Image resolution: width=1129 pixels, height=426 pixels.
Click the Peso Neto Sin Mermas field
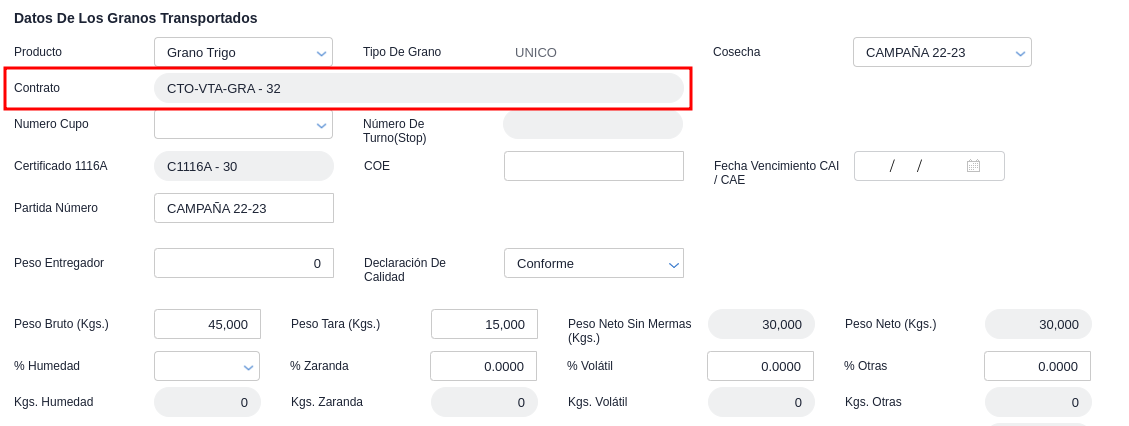[761, 324]
